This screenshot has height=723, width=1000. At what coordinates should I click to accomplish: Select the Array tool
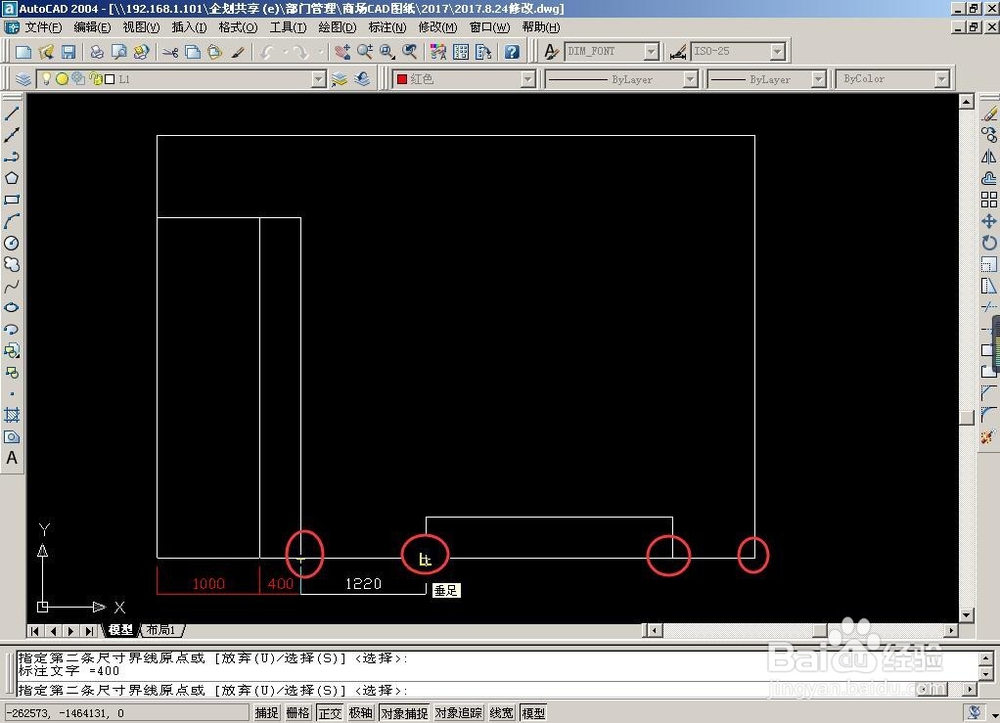pyautogui.click(x=989, y=200)
